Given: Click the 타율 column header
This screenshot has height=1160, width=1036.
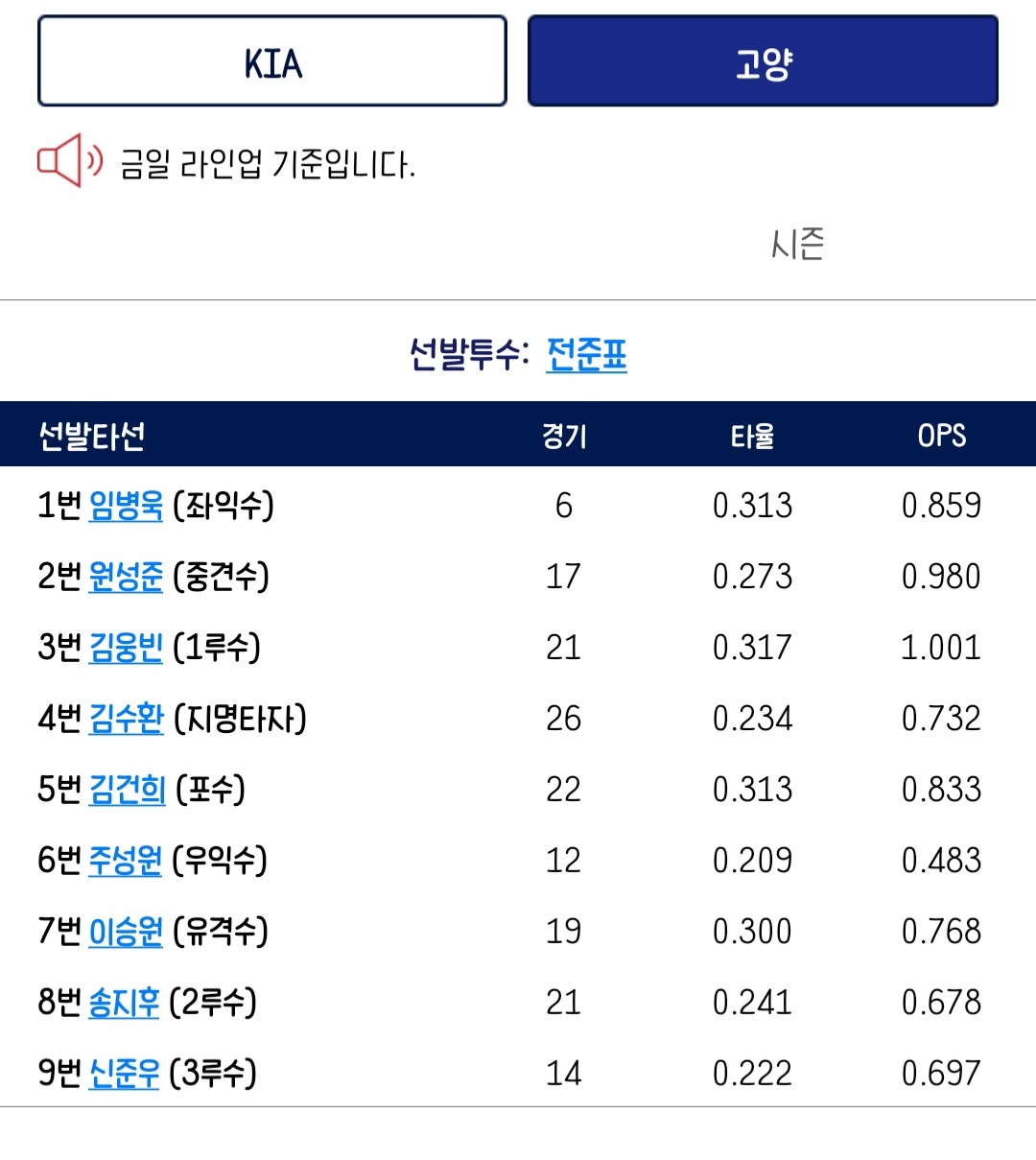Looking at the screenshot, I should (x=752, y=436).
